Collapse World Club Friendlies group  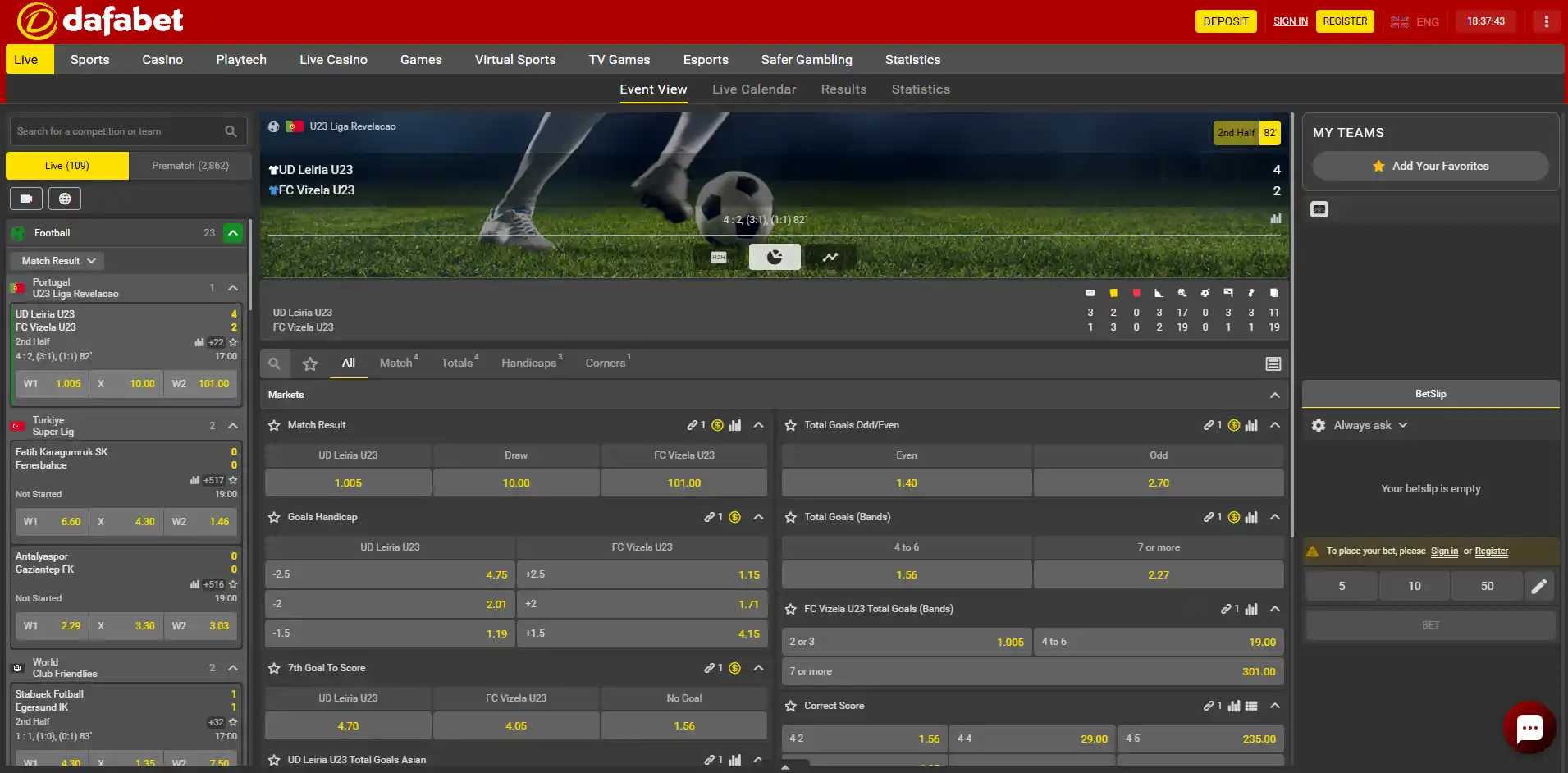pyautogui.click(x=233, y=668)
